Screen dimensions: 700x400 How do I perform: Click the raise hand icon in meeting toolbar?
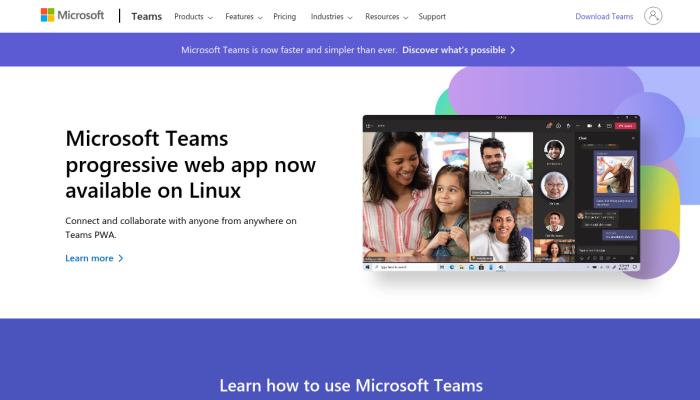pyautogui.click(x=568, y=126)
